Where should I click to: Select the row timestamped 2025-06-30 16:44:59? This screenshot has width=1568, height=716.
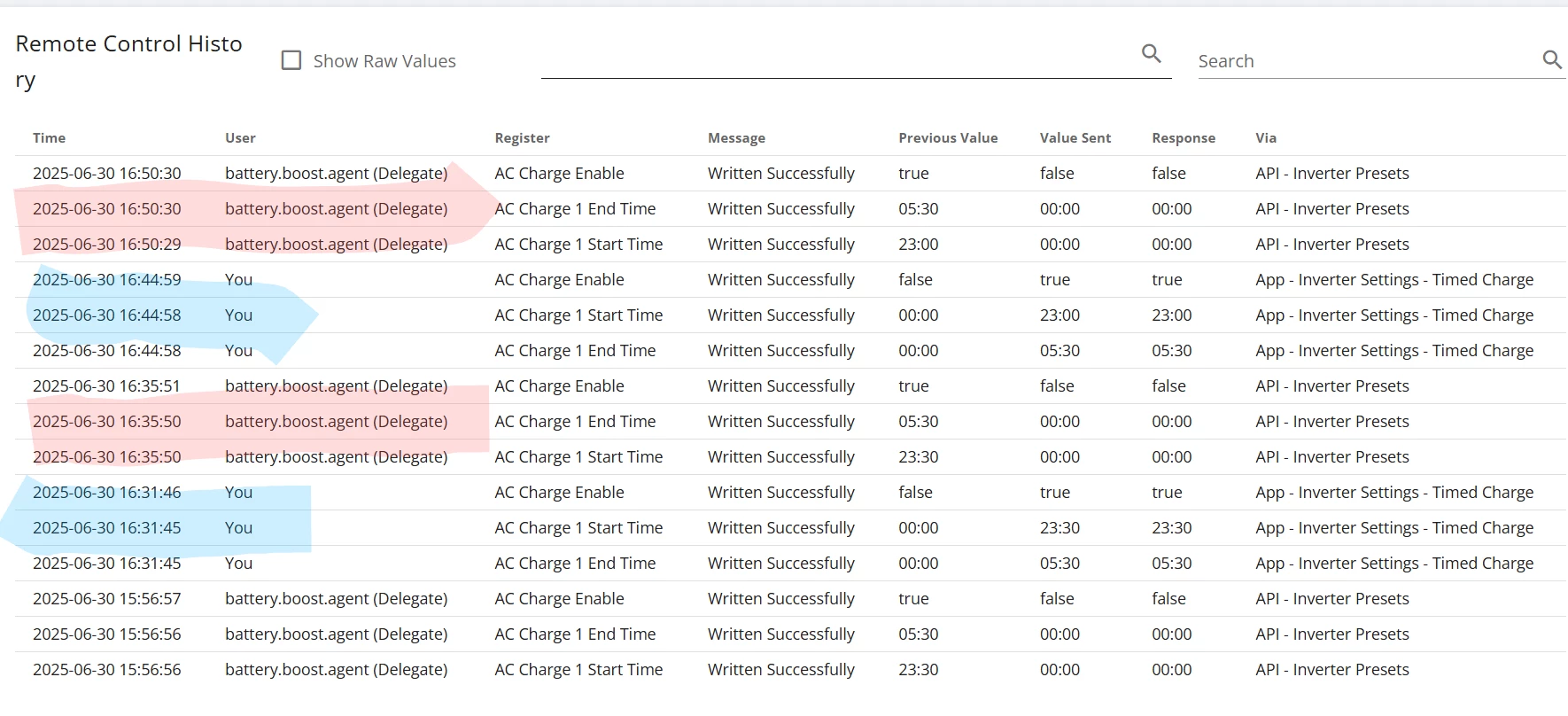click(x=106, y=280)
